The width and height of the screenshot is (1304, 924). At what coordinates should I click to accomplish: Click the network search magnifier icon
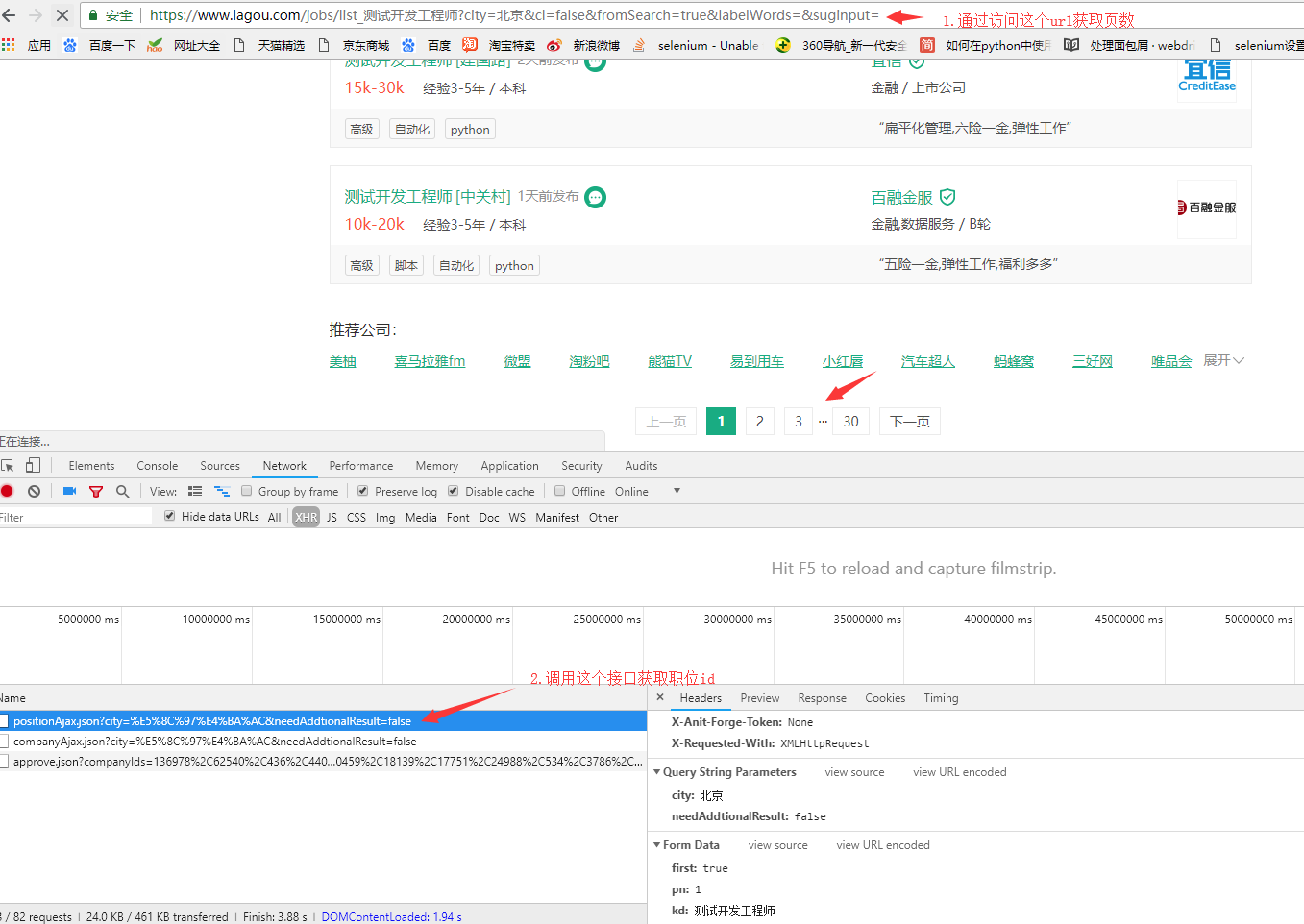tap(122, 491)
